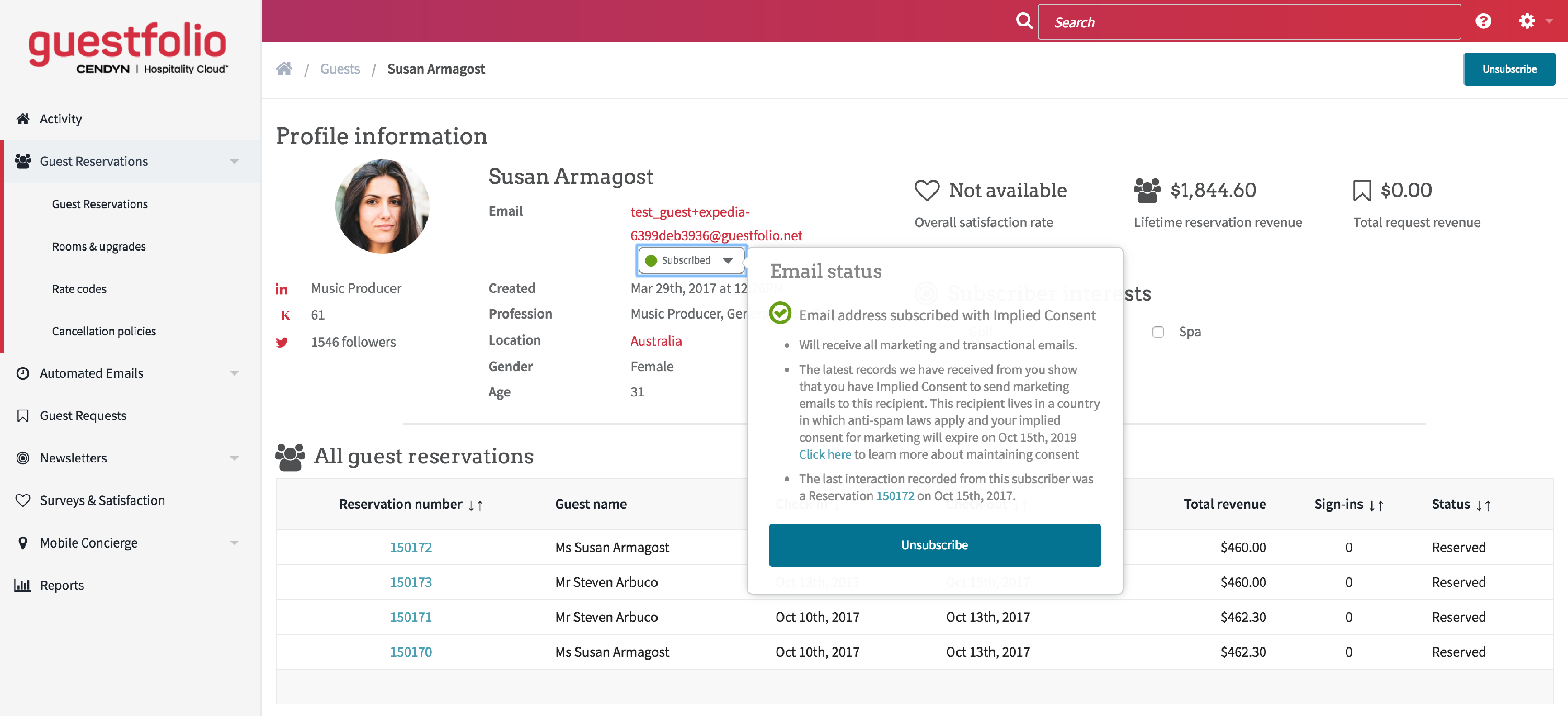Open the dropdown arrow next to gear

pos(1549,21)
